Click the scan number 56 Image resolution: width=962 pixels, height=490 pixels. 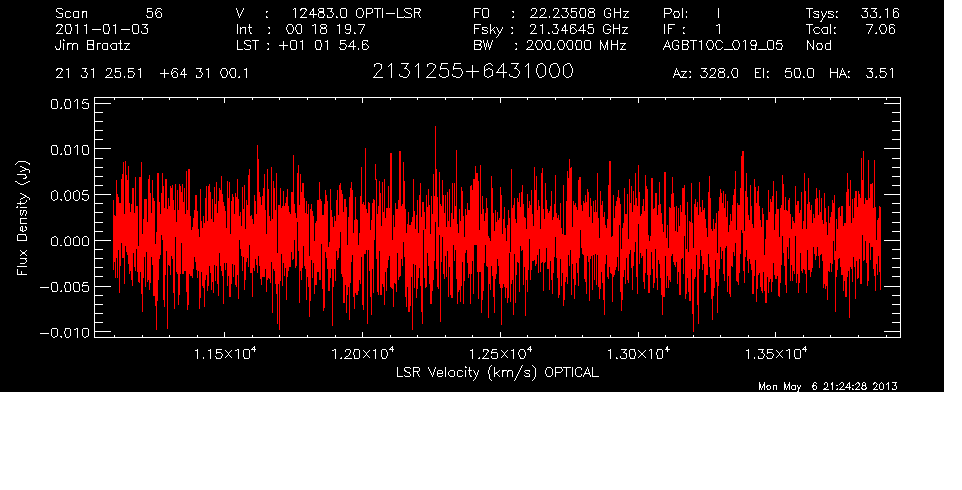[x=154, y=13]
